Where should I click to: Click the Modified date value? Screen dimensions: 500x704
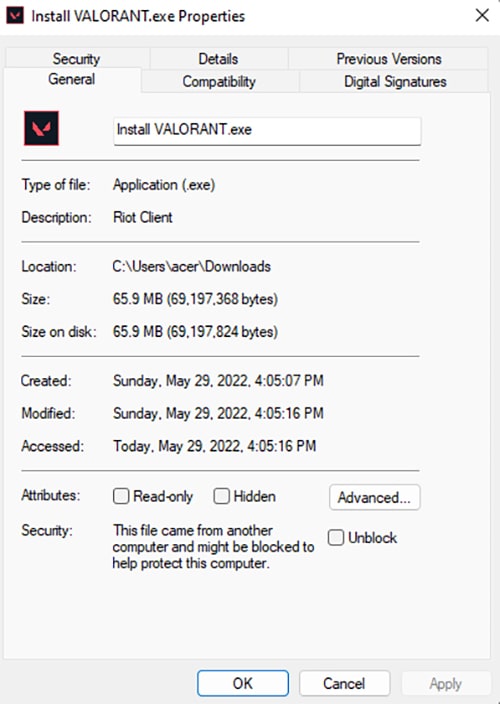pos(218,413)
